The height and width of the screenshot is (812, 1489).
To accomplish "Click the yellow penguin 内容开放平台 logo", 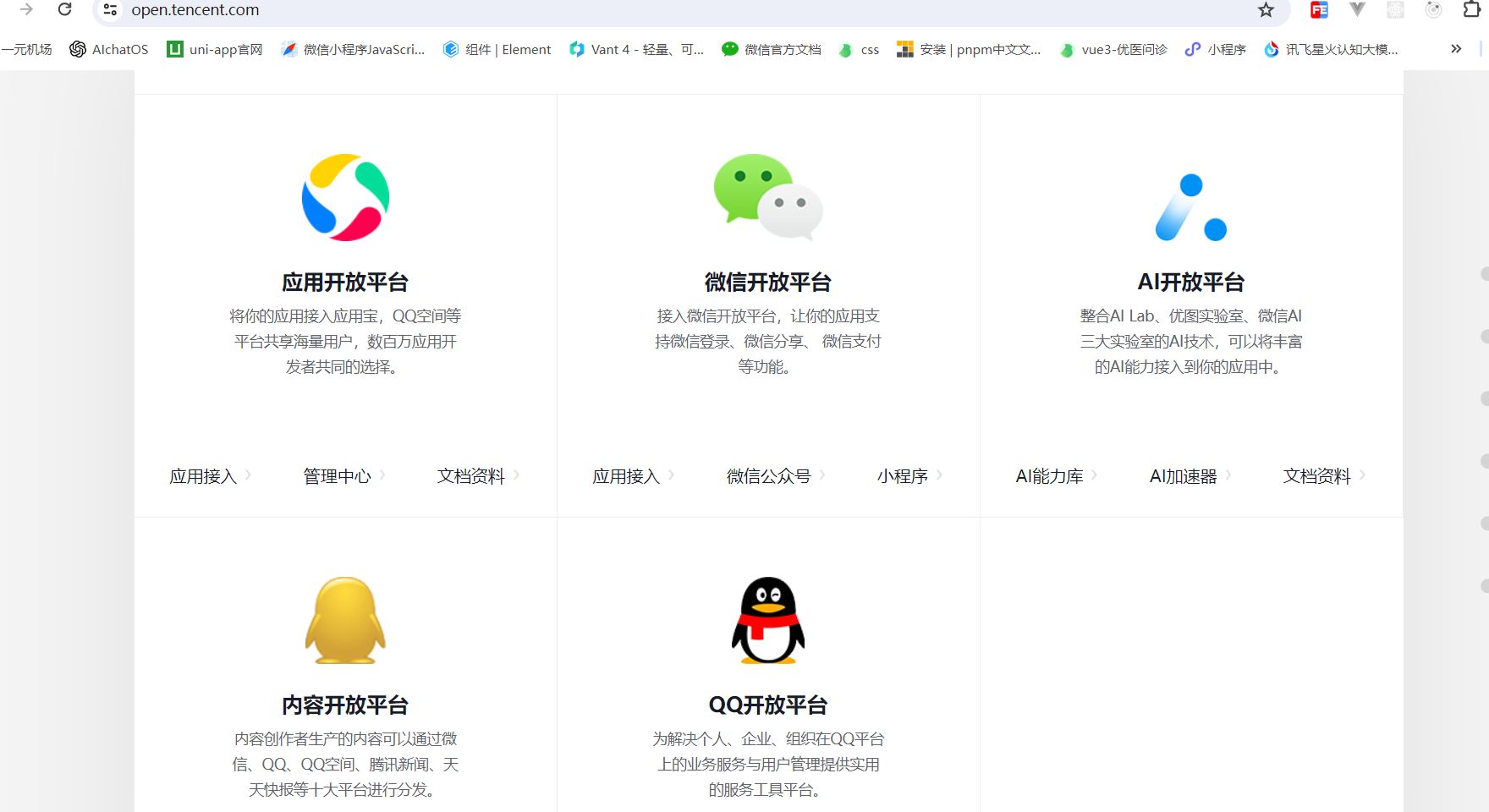I will pyautogui.click(x=345, y=620).
